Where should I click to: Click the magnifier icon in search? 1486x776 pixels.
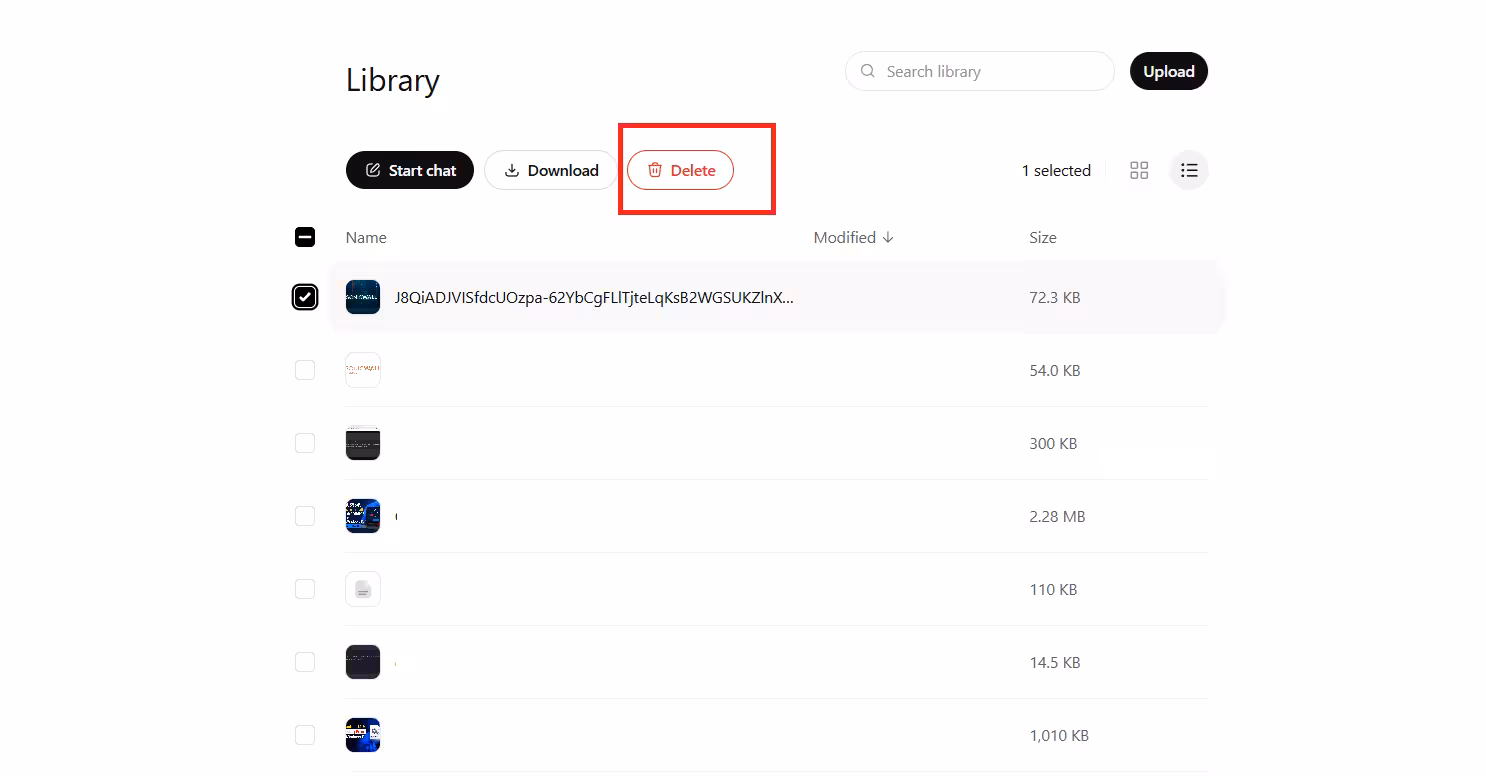868,71
